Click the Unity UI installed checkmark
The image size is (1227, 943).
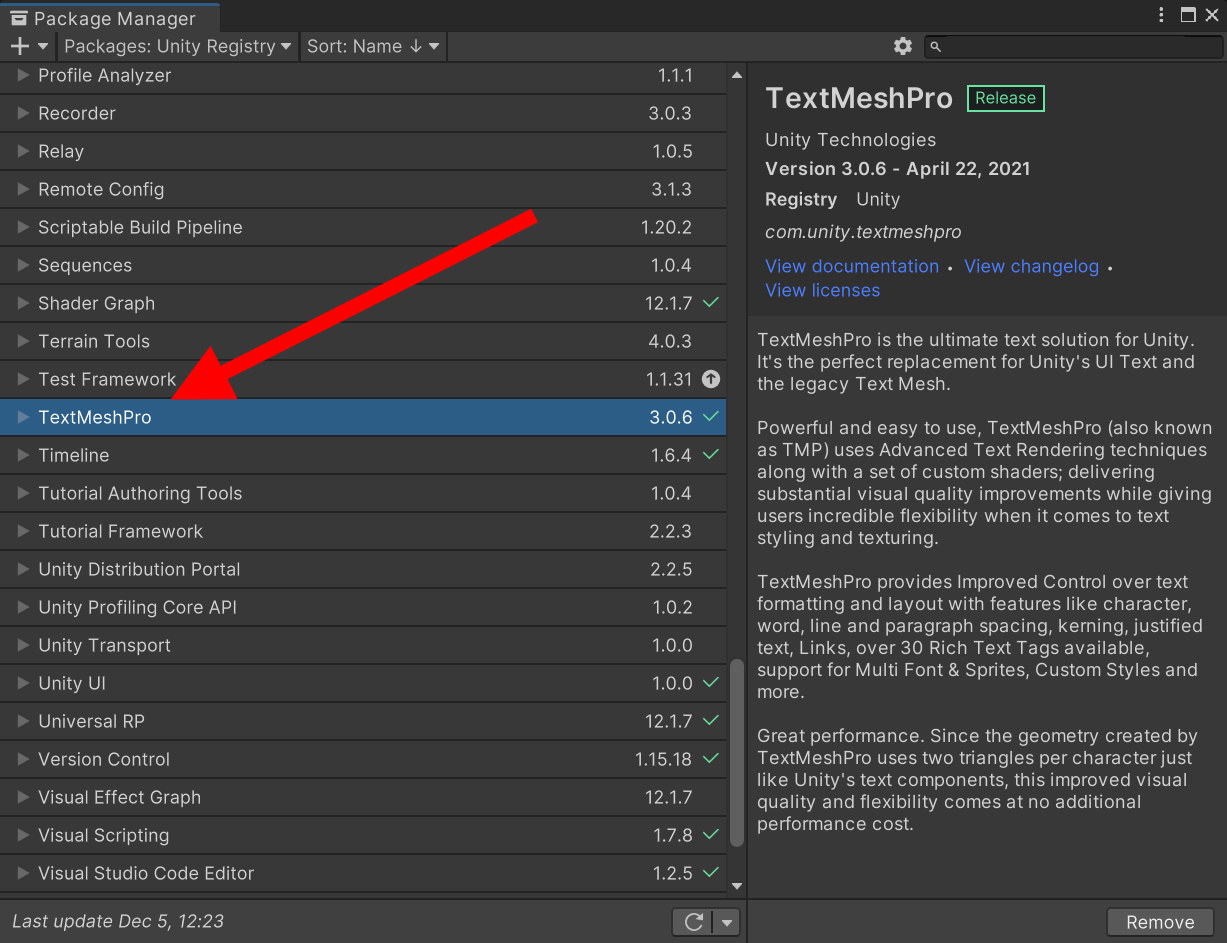[x=710, y=682]
